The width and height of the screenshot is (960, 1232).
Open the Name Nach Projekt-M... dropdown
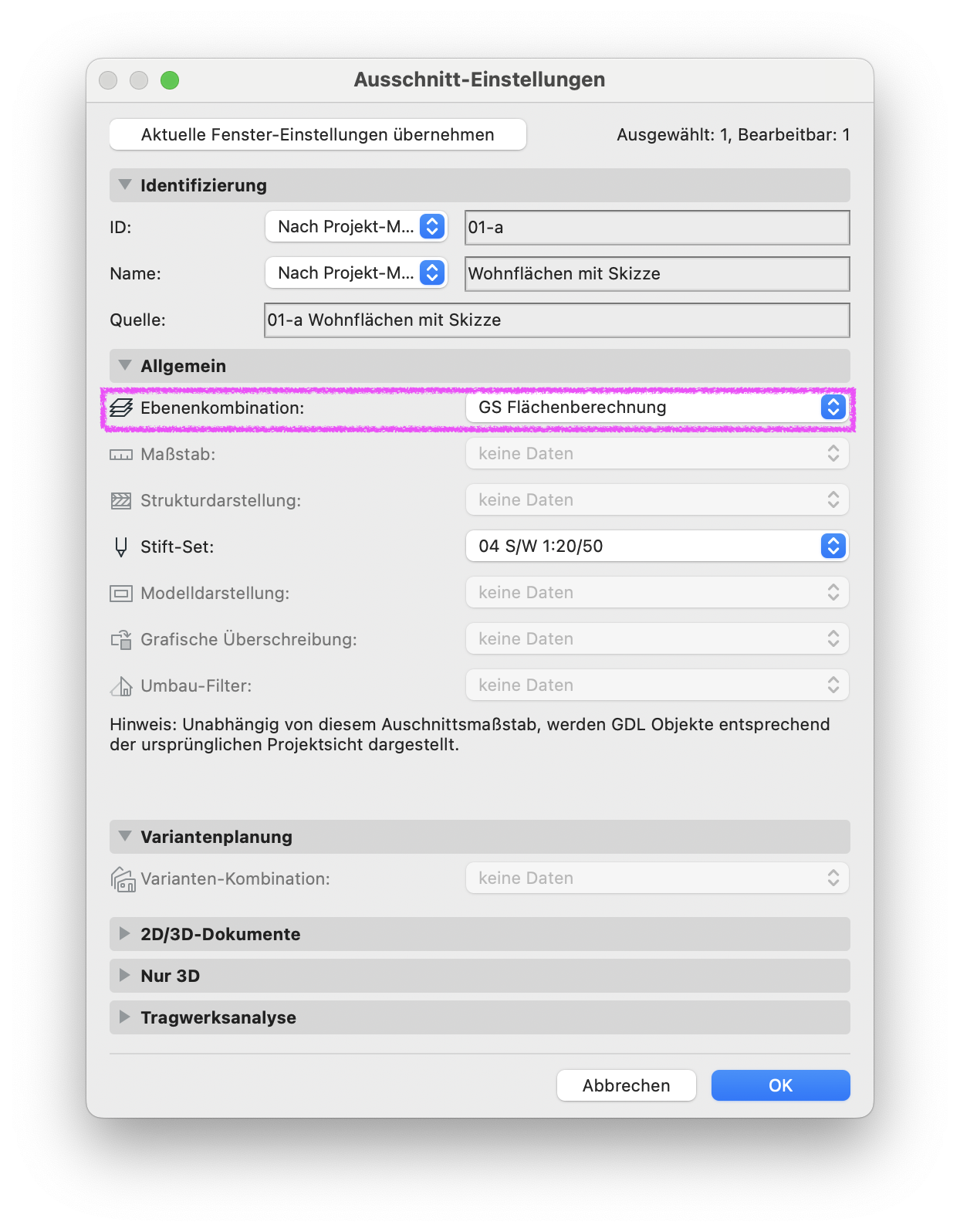(356, 273)
